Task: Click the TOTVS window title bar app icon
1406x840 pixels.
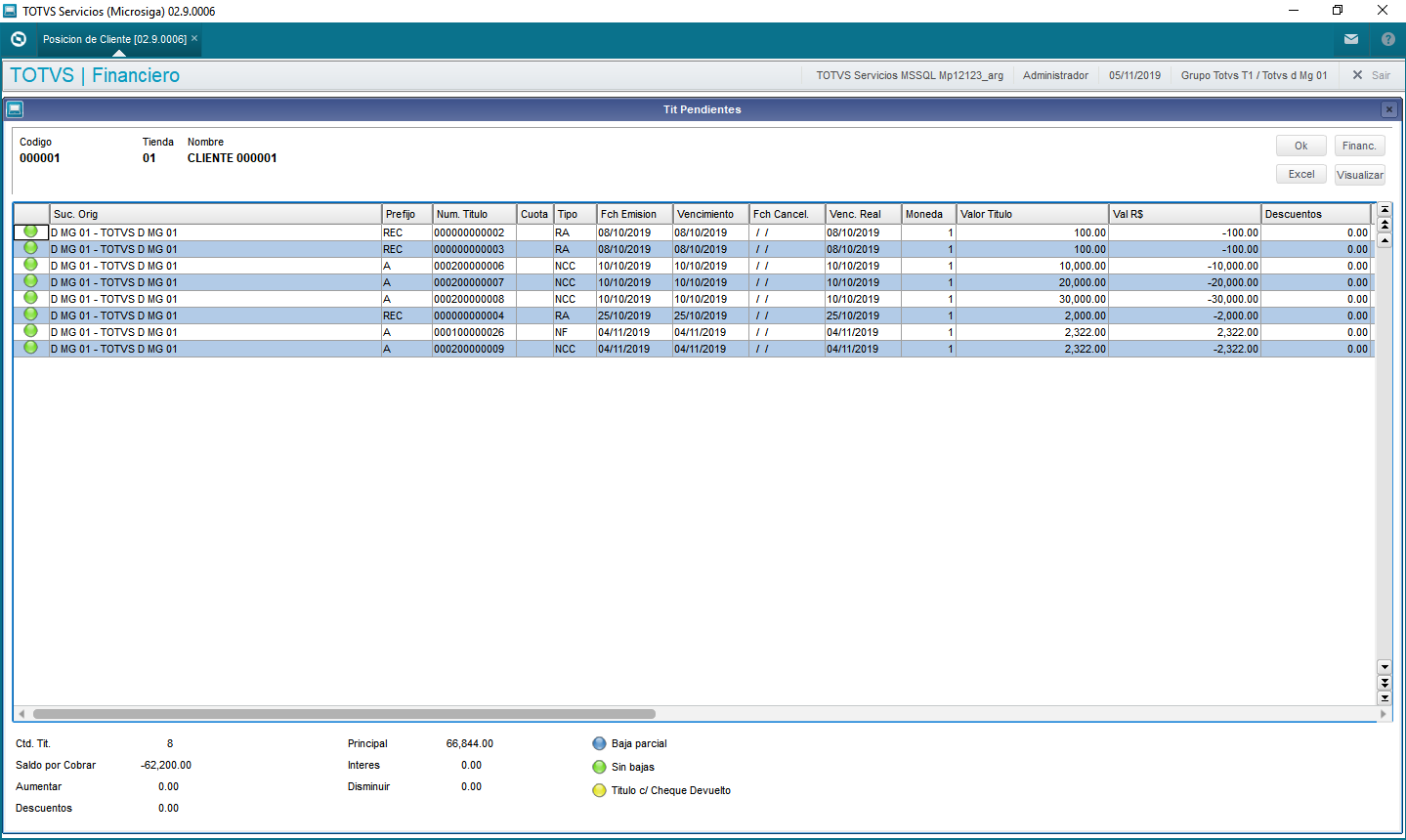Action: point(10,11)
